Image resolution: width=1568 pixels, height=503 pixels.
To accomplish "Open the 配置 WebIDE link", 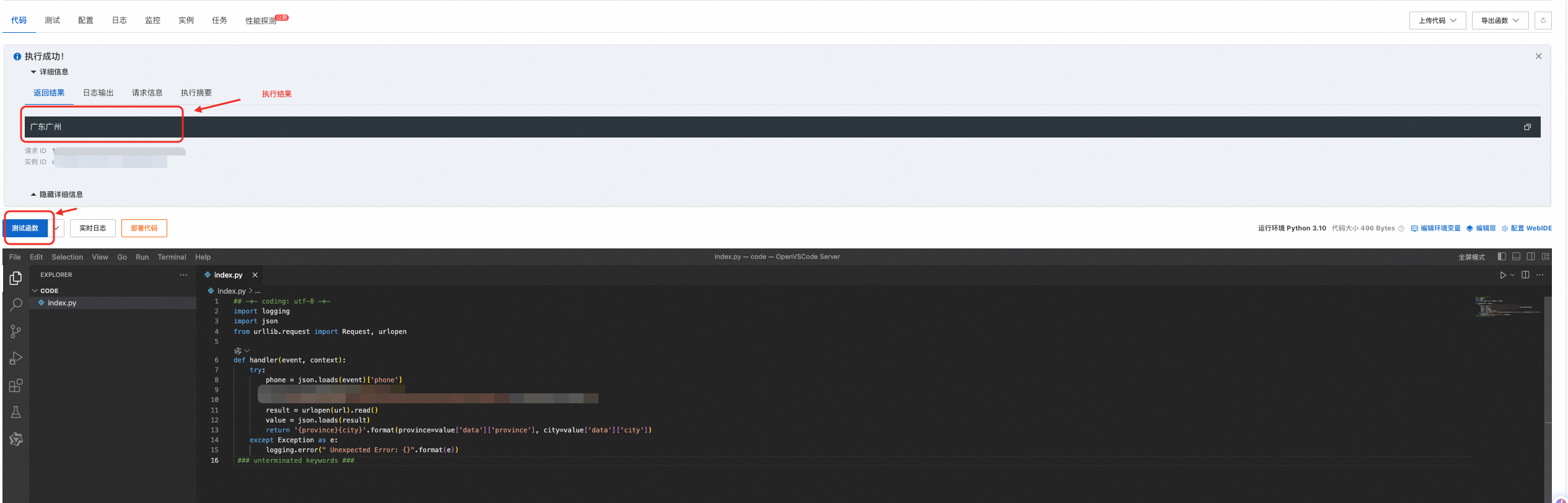I will coord(1526,229).
